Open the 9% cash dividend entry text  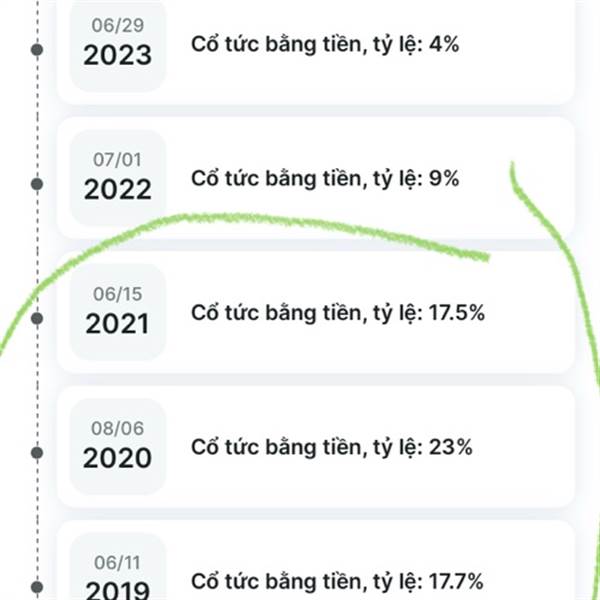coord(325,179)
